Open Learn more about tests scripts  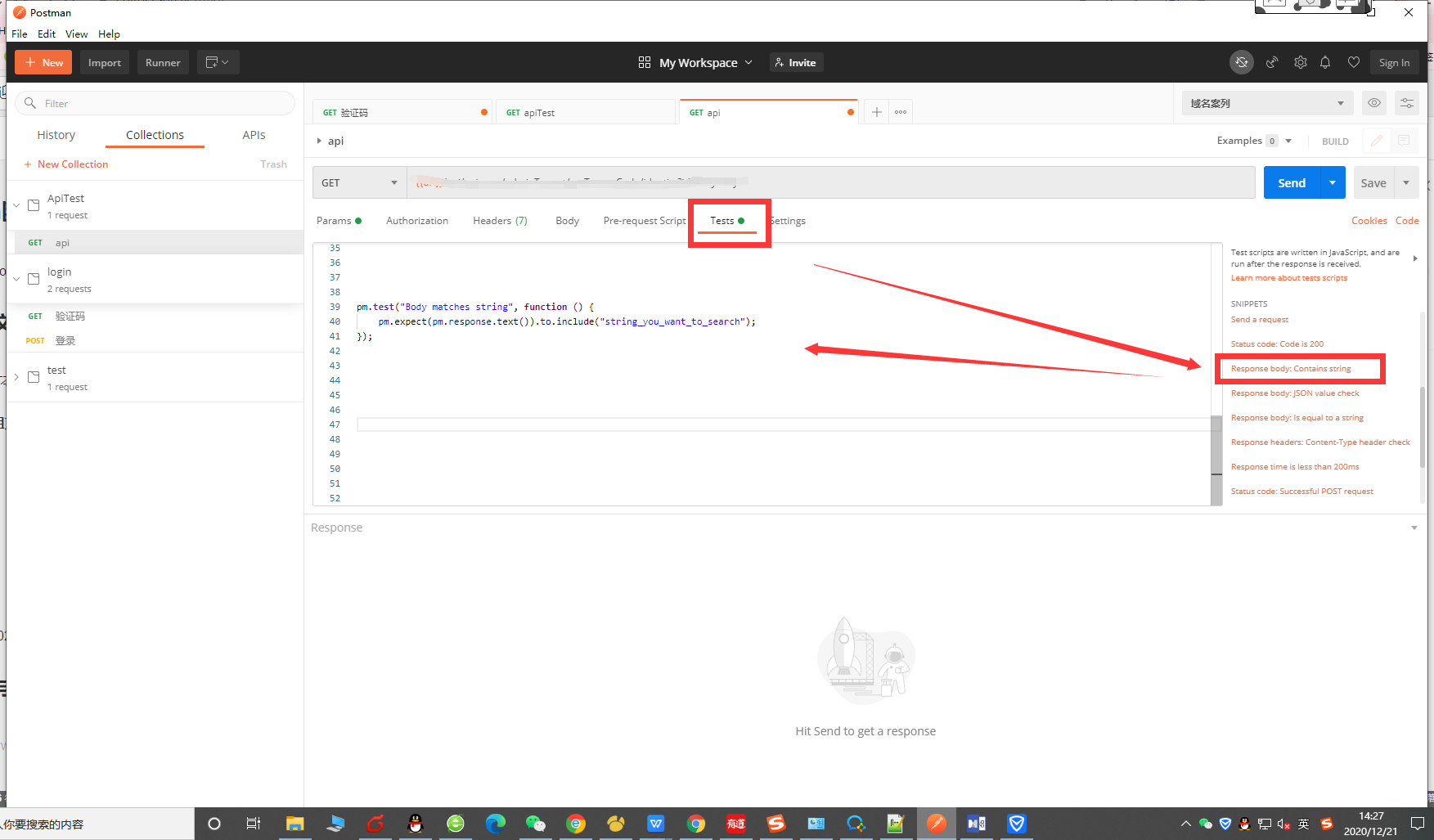click(1288, 278)
